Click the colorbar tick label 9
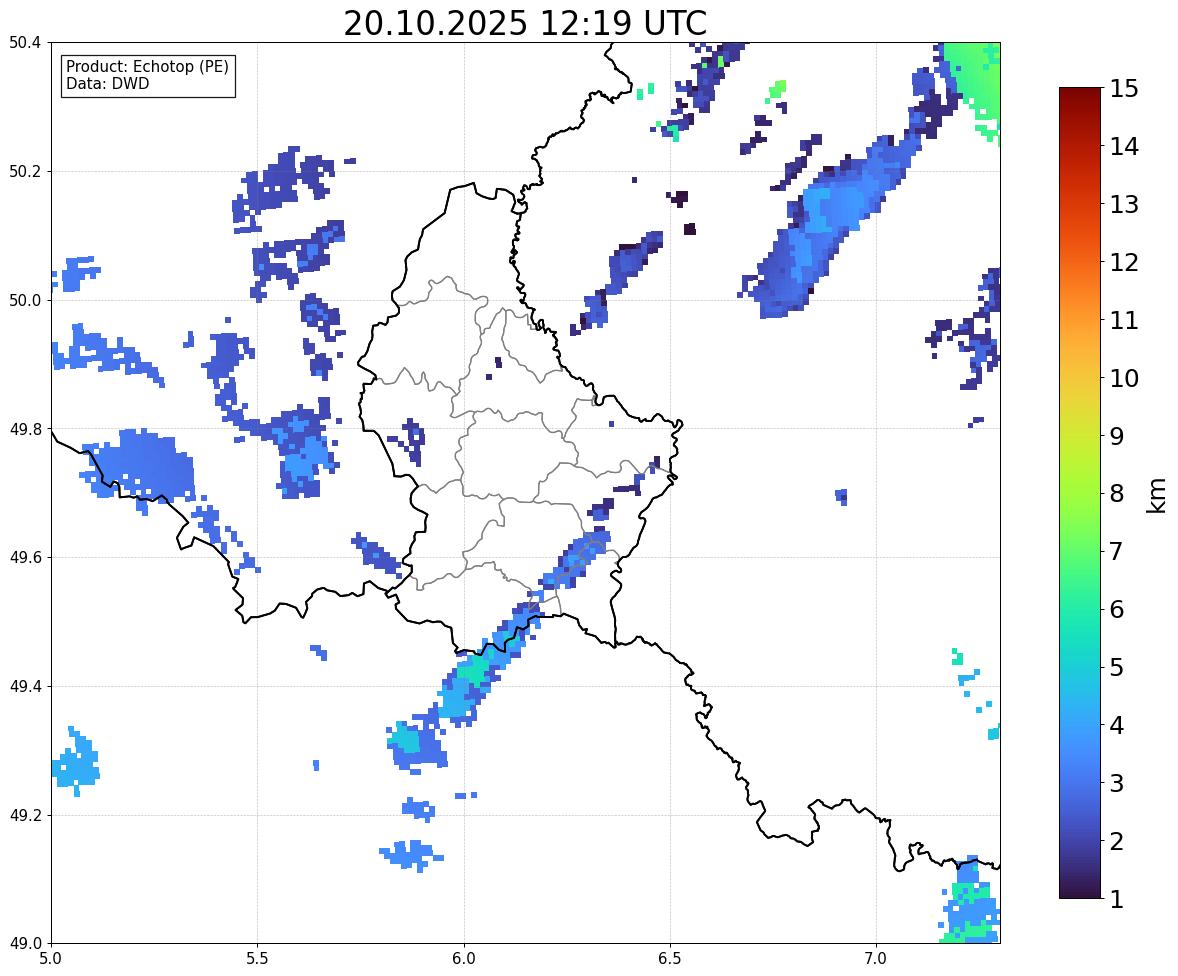1178x976 pixels. pos(1116,436)
